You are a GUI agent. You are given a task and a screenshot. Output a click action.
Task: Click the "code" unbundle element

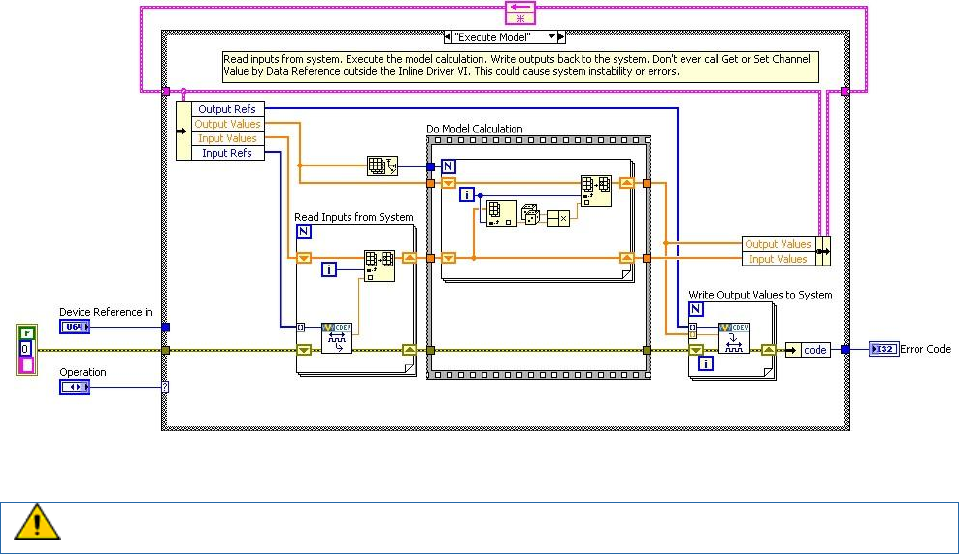(815, 350)
